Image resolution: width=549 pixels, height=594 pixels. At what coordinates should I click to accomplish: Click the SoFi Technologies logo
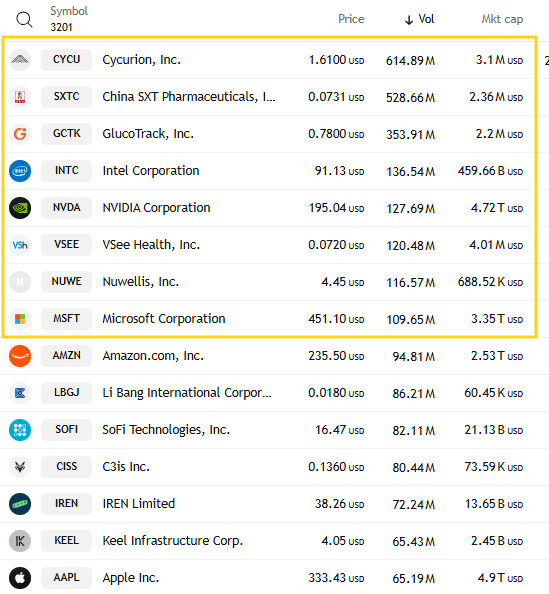pyautogui.click(x=20, y=430)
